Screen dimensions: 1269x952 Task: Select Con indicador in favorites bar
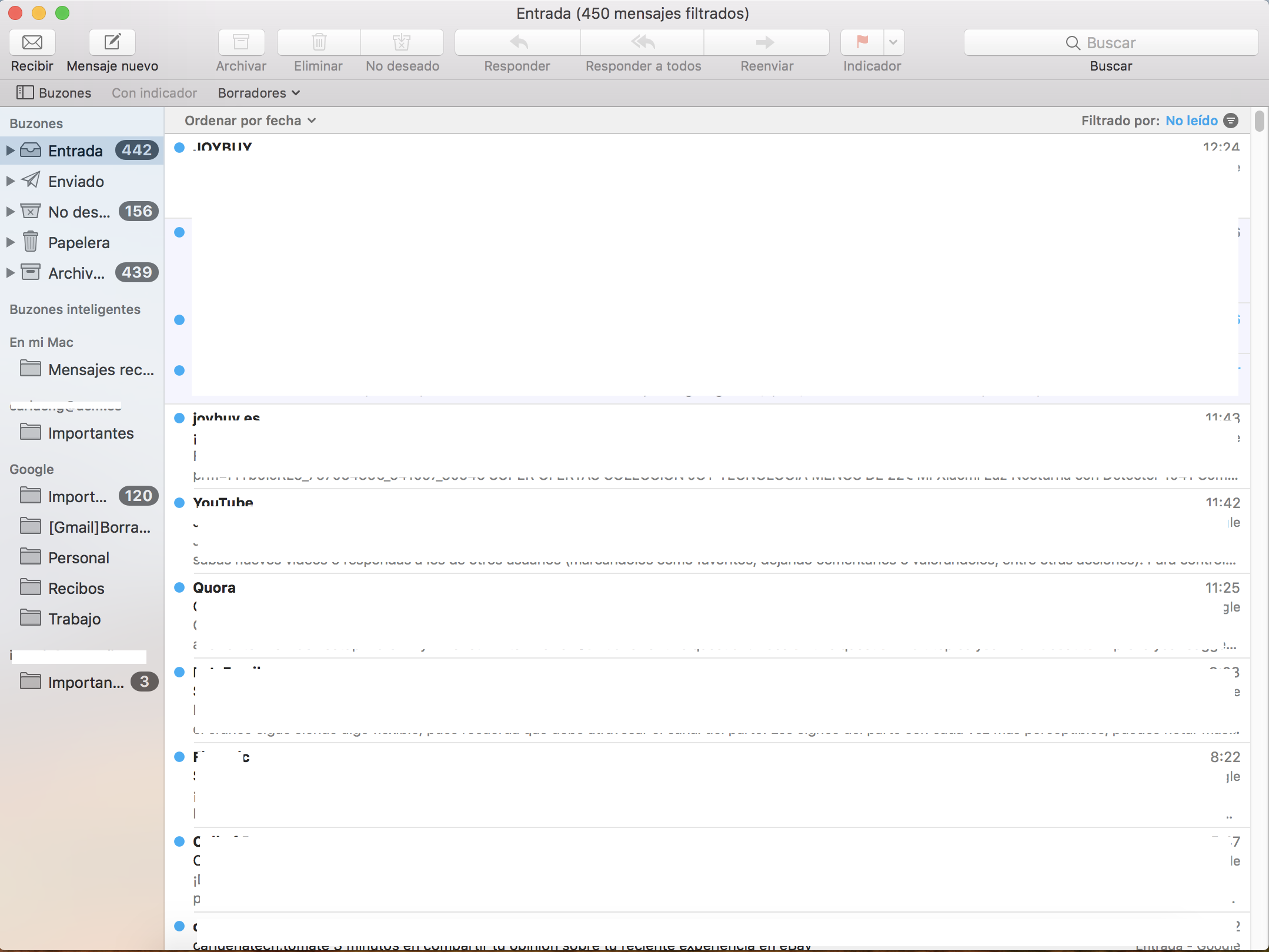pos(154,93)
